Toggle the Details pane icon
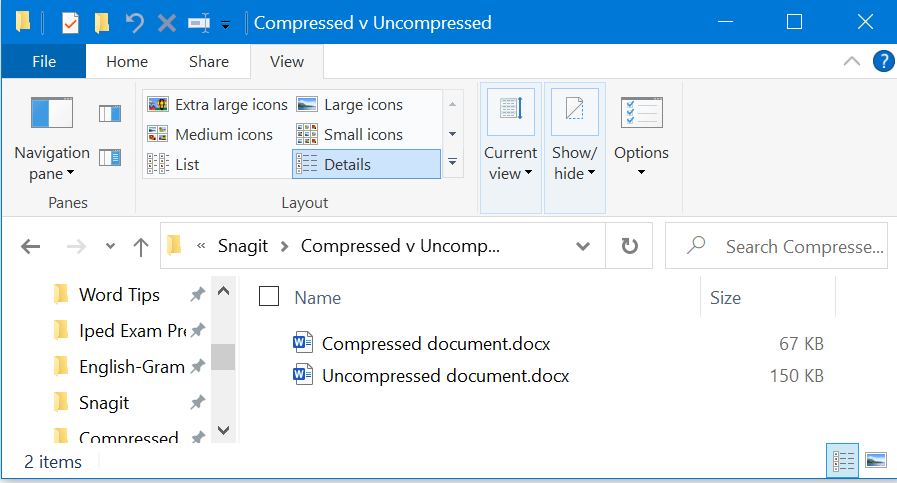Screen dimensions: 897x483 coord(110,157)
